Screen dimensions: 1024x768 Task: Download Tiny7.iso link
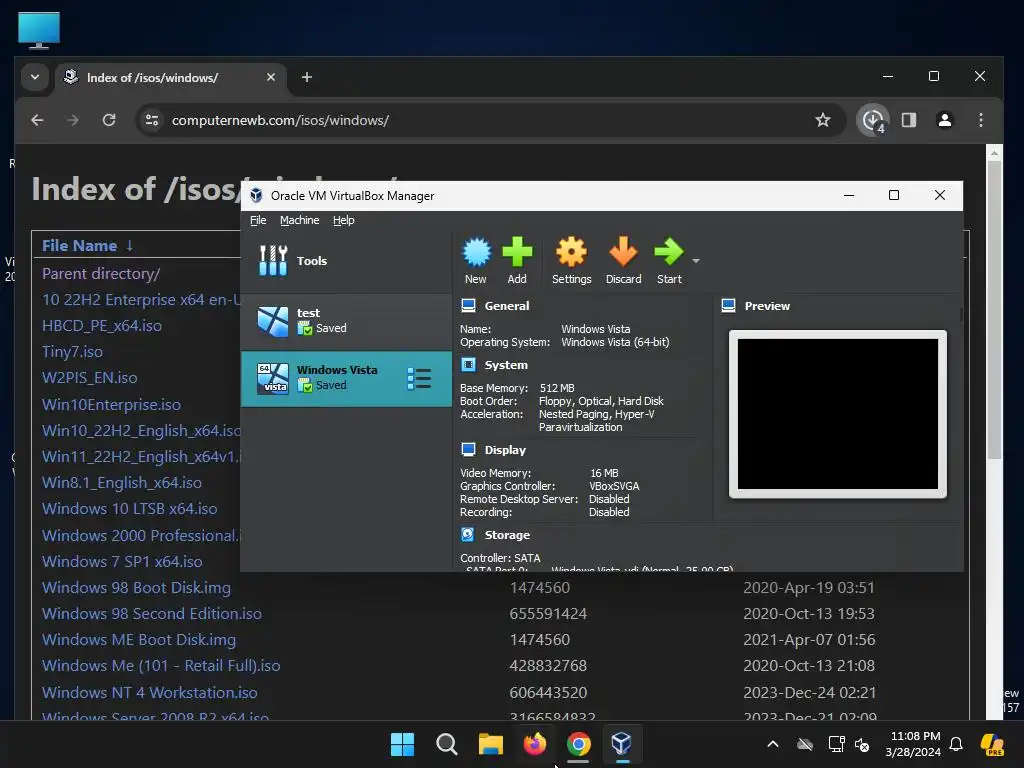tap(72, 351)
